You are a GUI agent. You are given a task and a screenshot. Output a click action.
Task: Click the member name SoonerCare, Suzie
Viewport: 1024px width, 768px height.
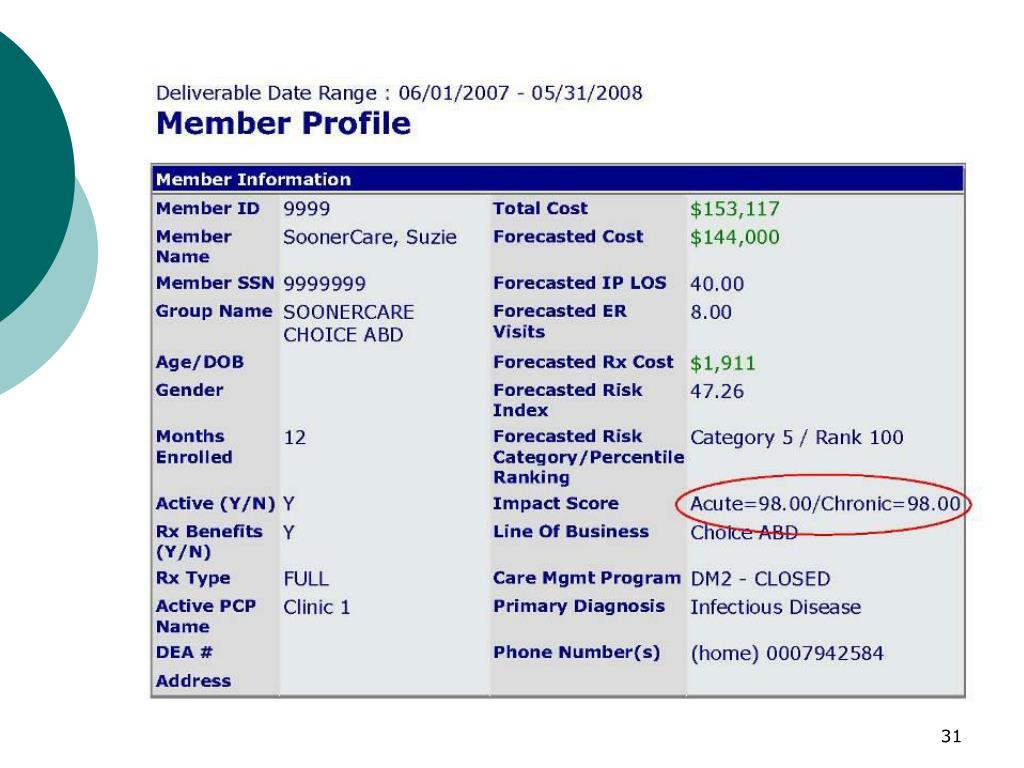370,237
